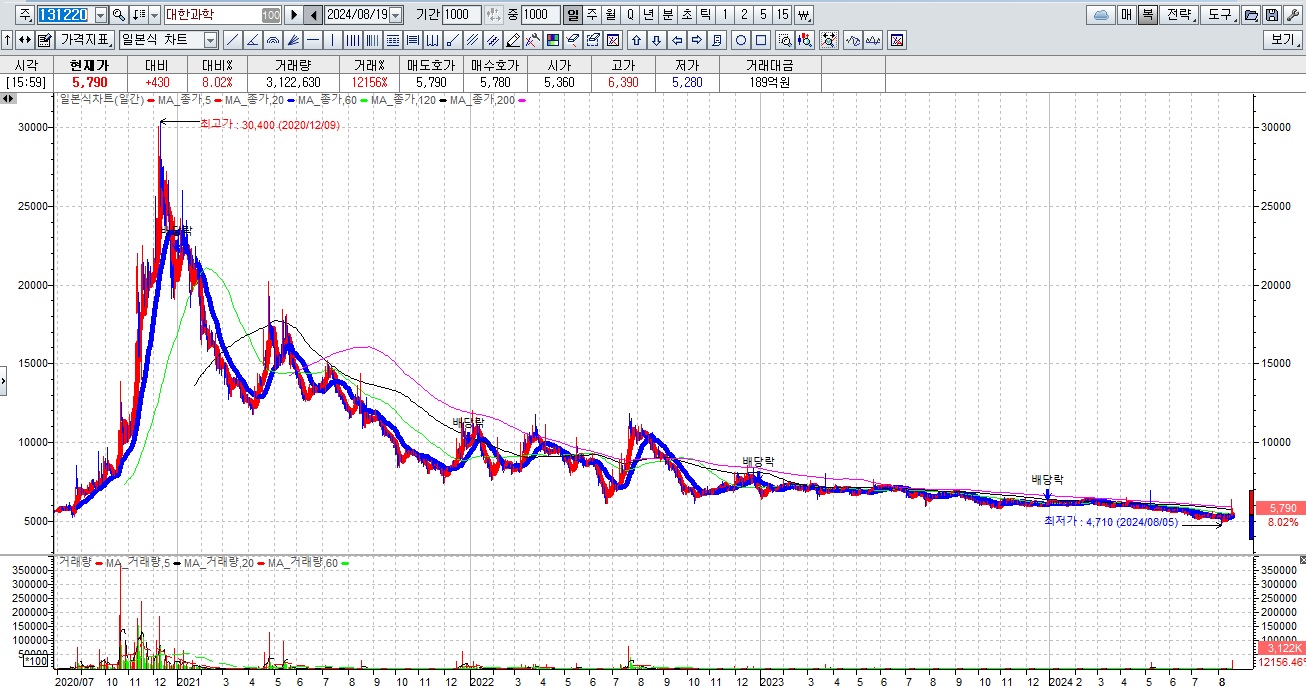Switch to monthly (월) chart period

(611, 15)
